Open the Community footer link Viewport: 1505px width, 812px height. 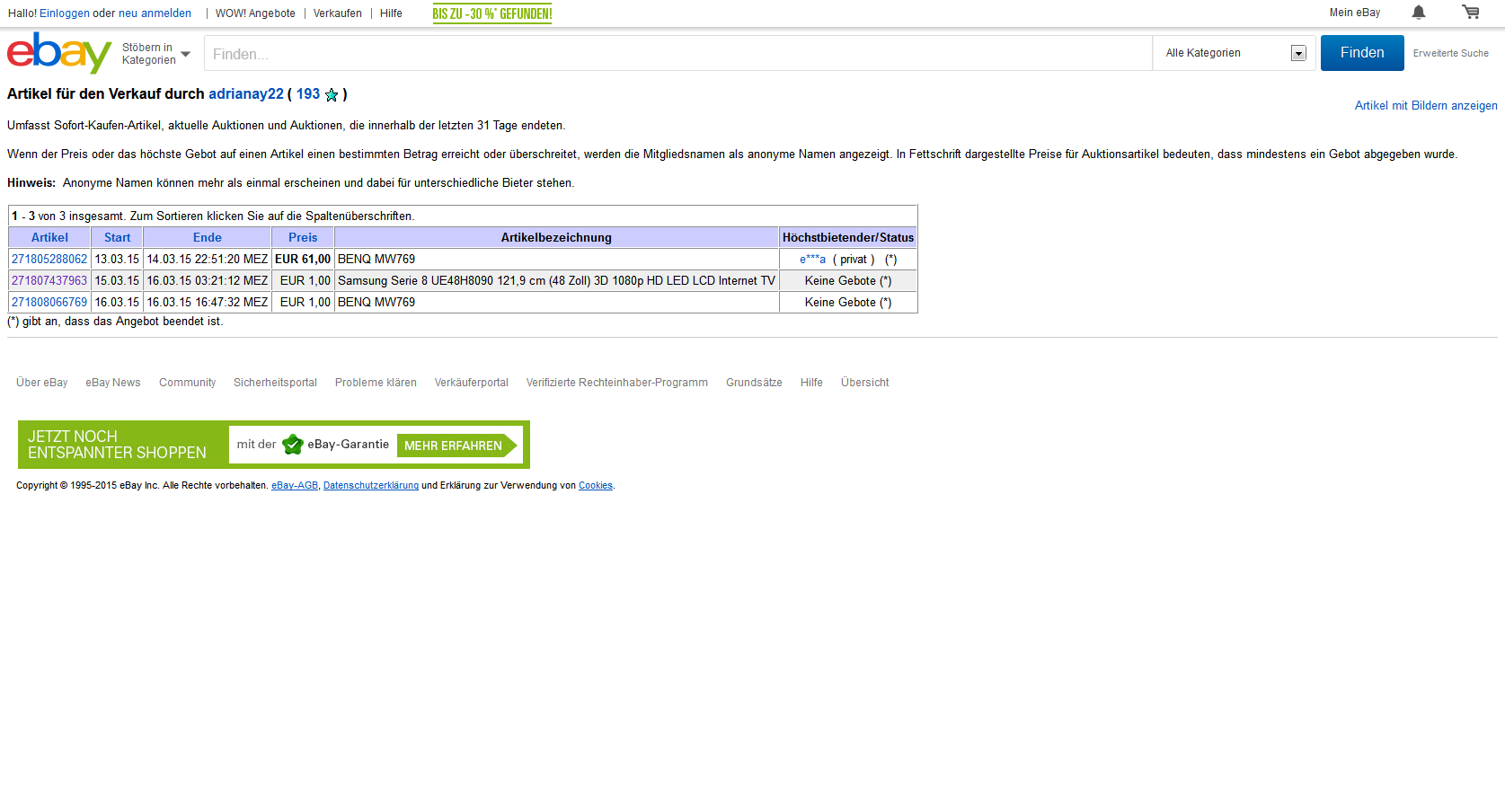[188, 383]
